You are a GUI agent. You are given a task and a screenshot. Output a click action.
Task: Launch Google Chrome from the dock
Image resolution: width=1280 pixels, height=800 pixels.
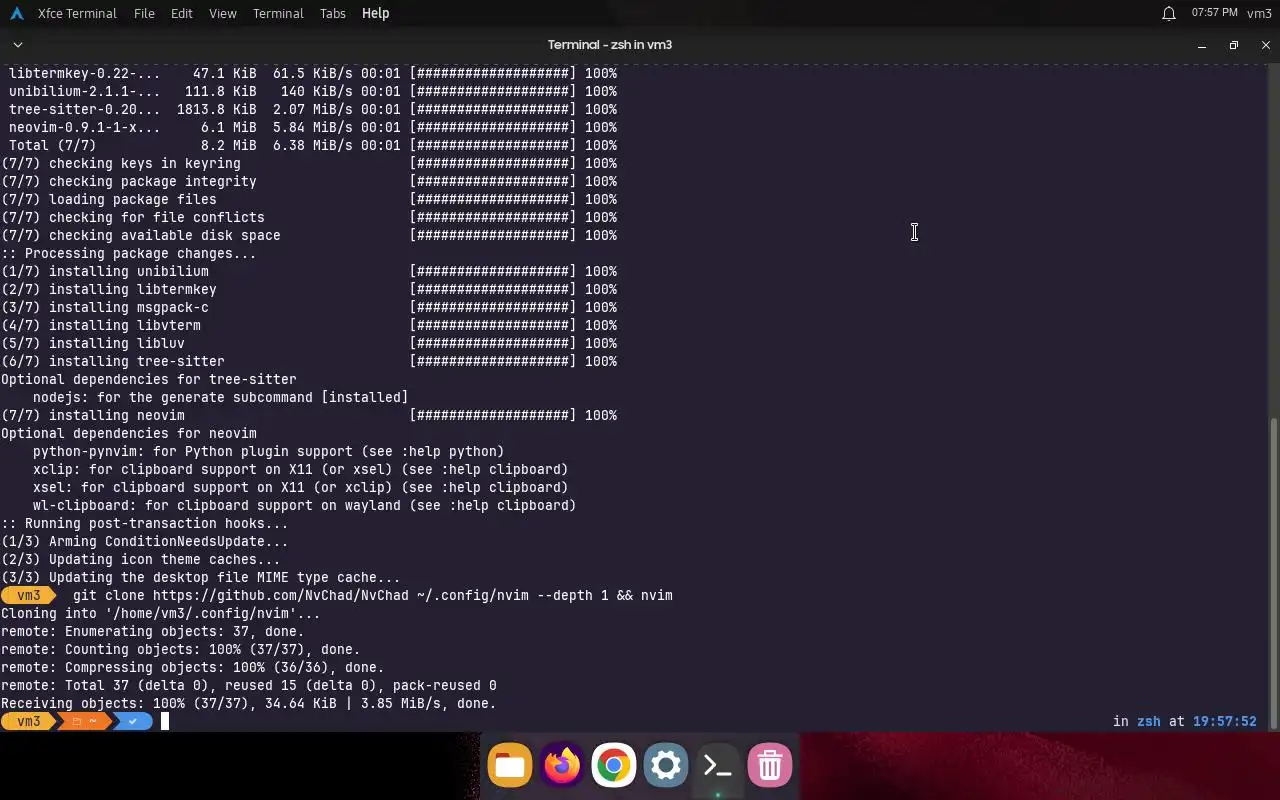click(x=614, y=766)
